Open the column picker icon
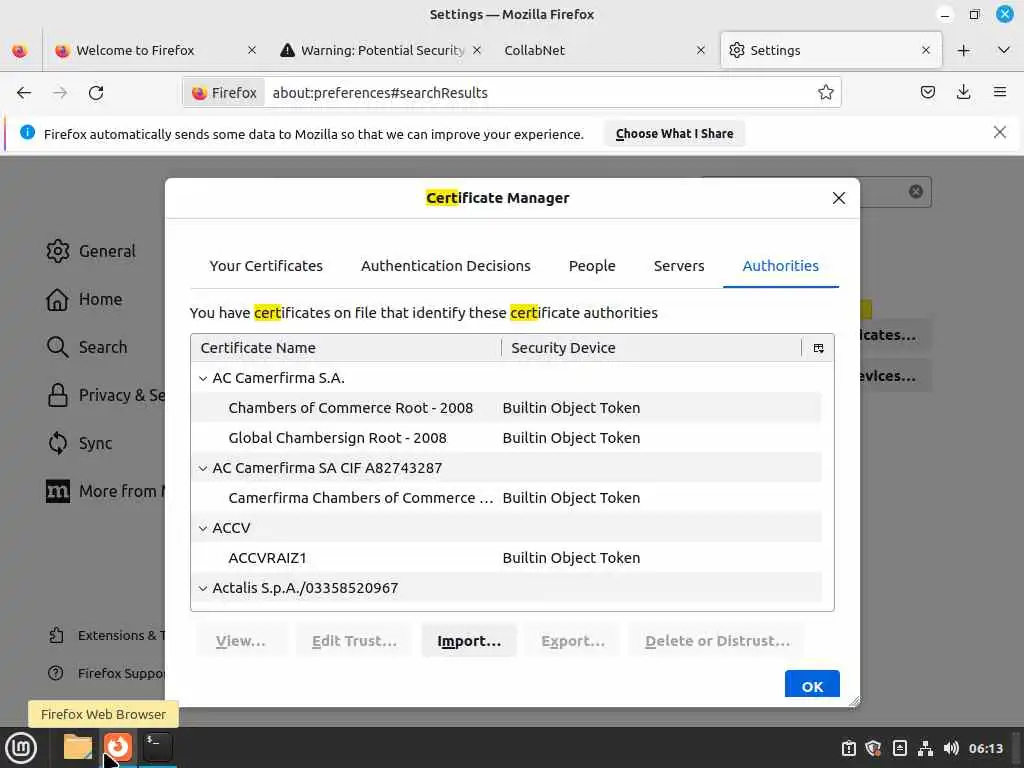Screen dimensions: 1024x768 [x=818, y=348]
